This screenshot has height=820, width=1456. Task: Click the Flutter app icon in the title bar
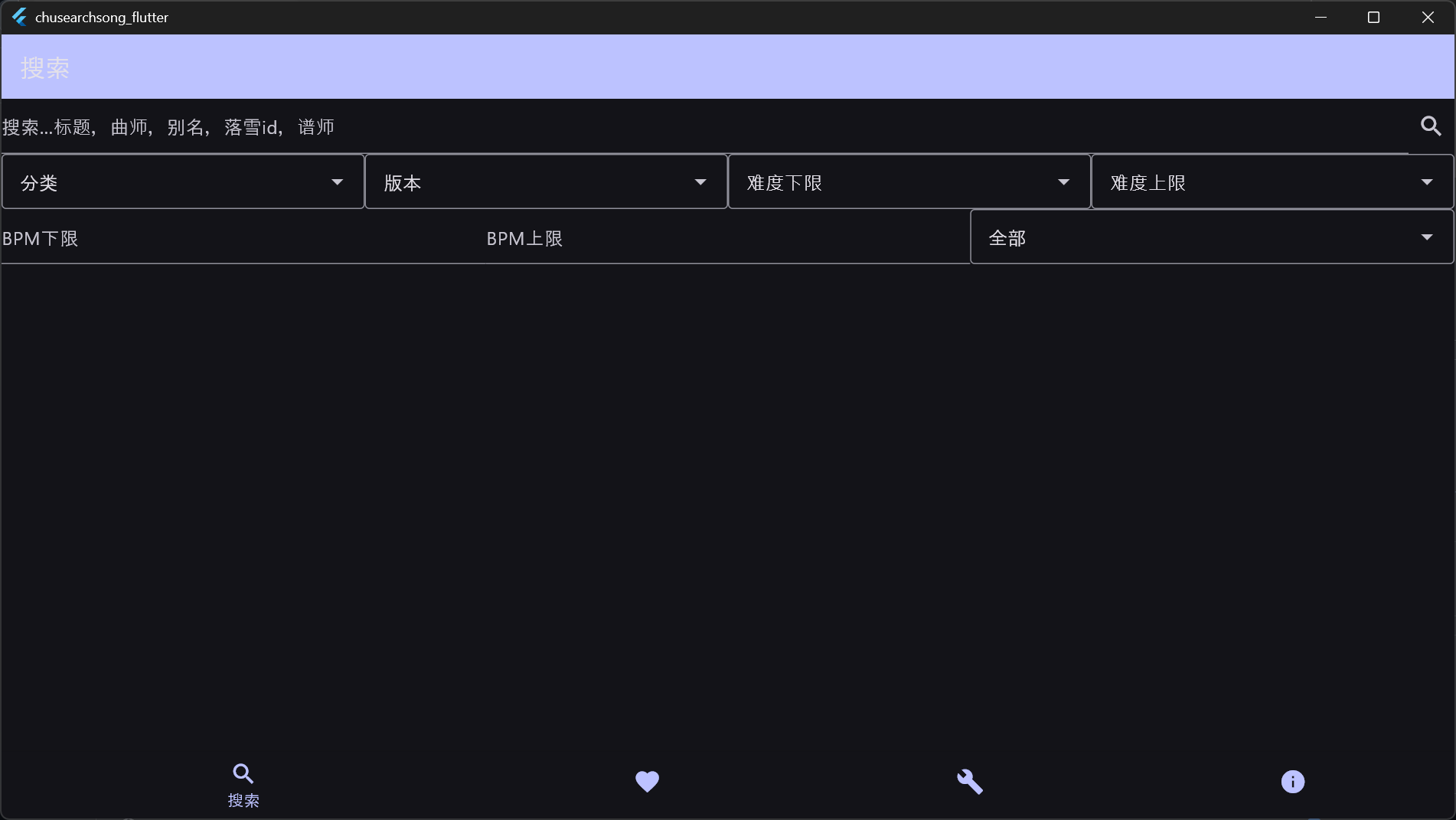(19, 17)
